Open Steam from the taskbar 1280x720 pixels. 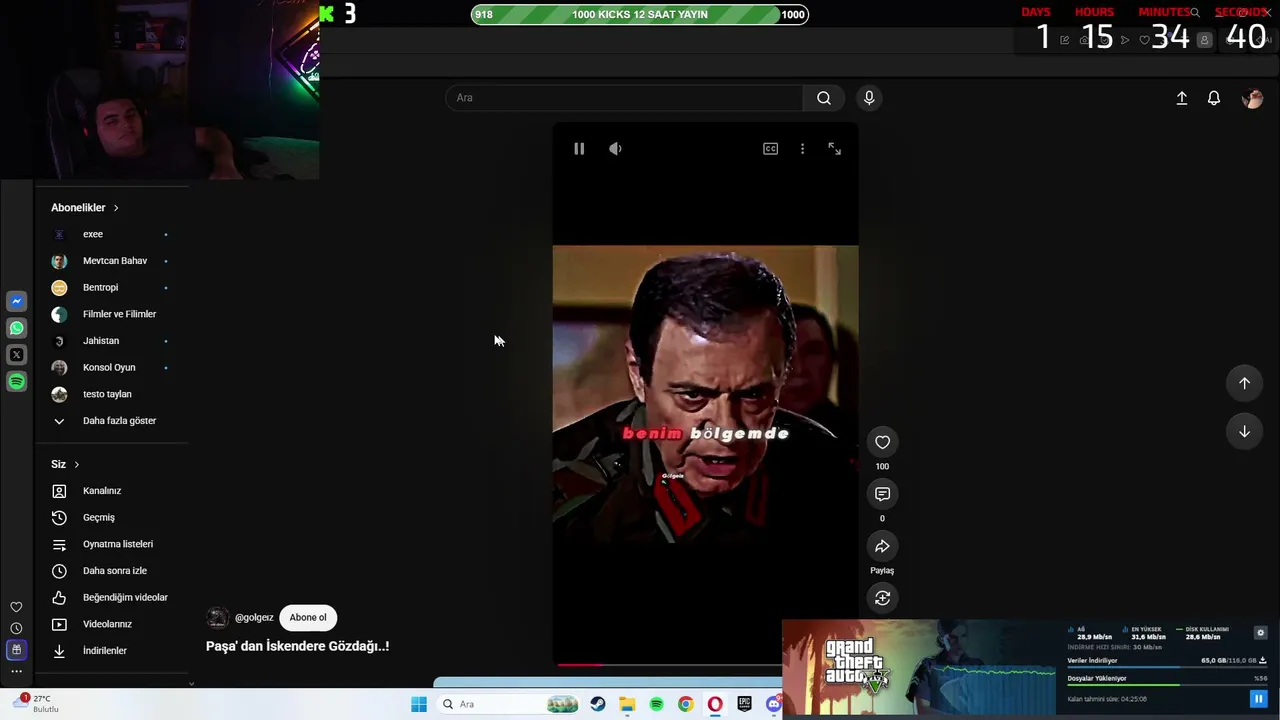[x=598, y=704]
